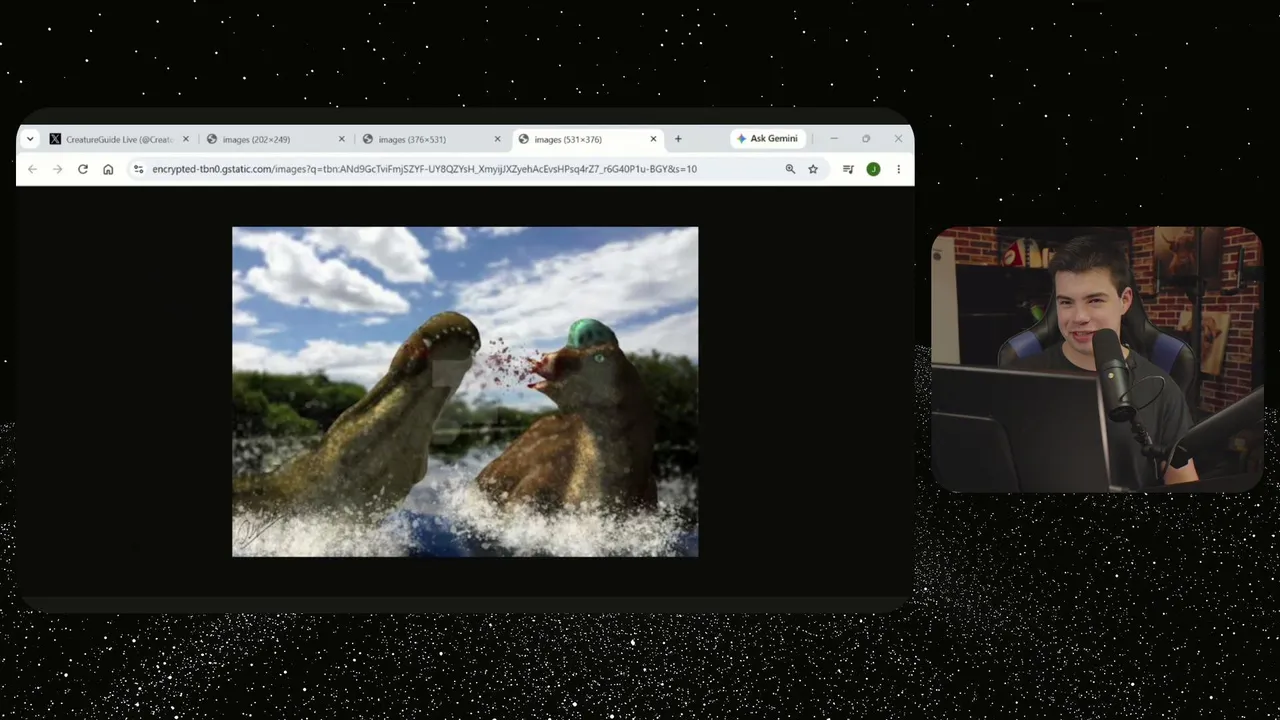Viewport: 1280px width, 720px height.
Task: Go forward to the next page
Action: (57, 169)
